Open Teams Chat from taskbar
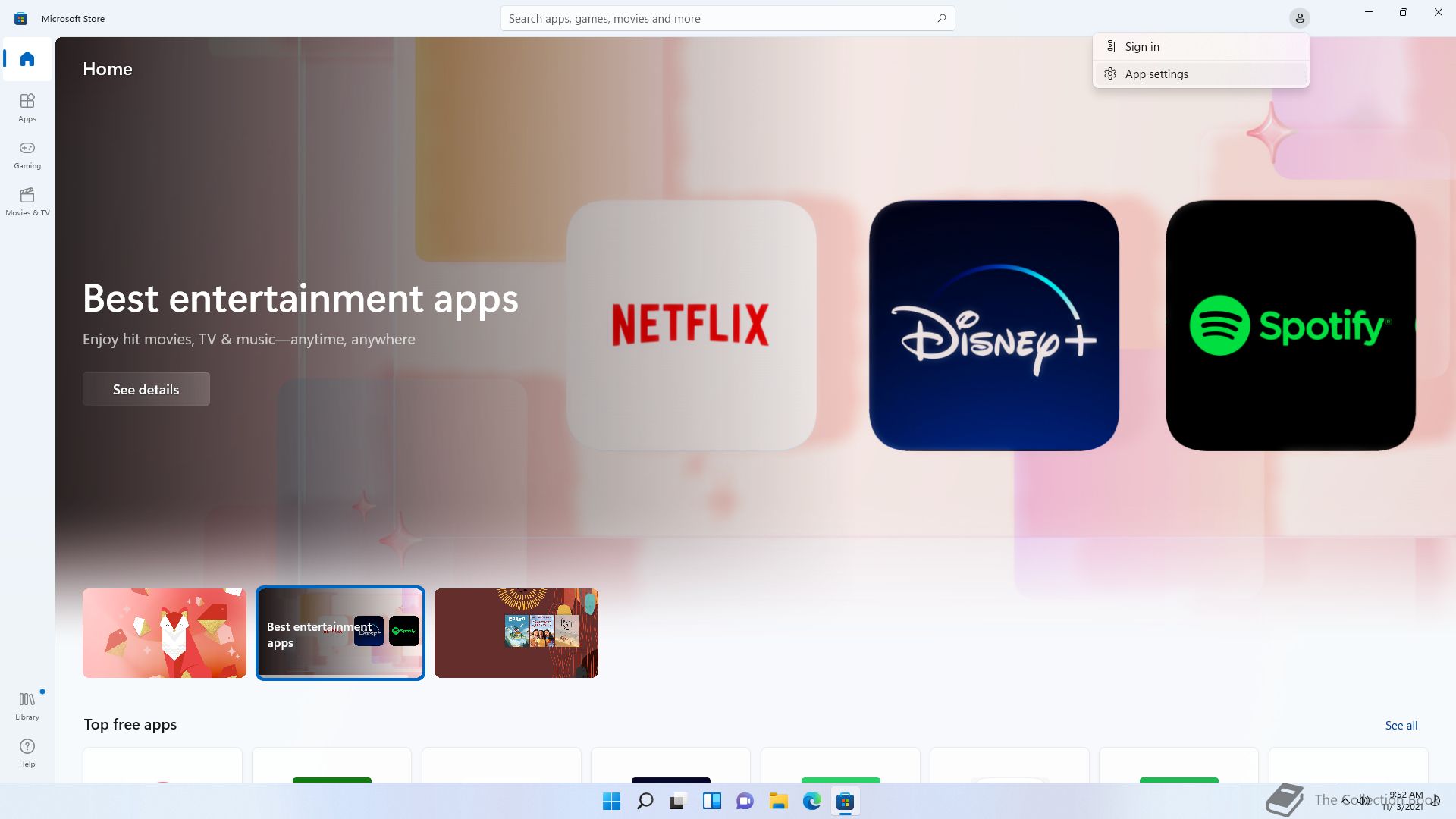Screen dimensions: 1456x819 point(745,801)
